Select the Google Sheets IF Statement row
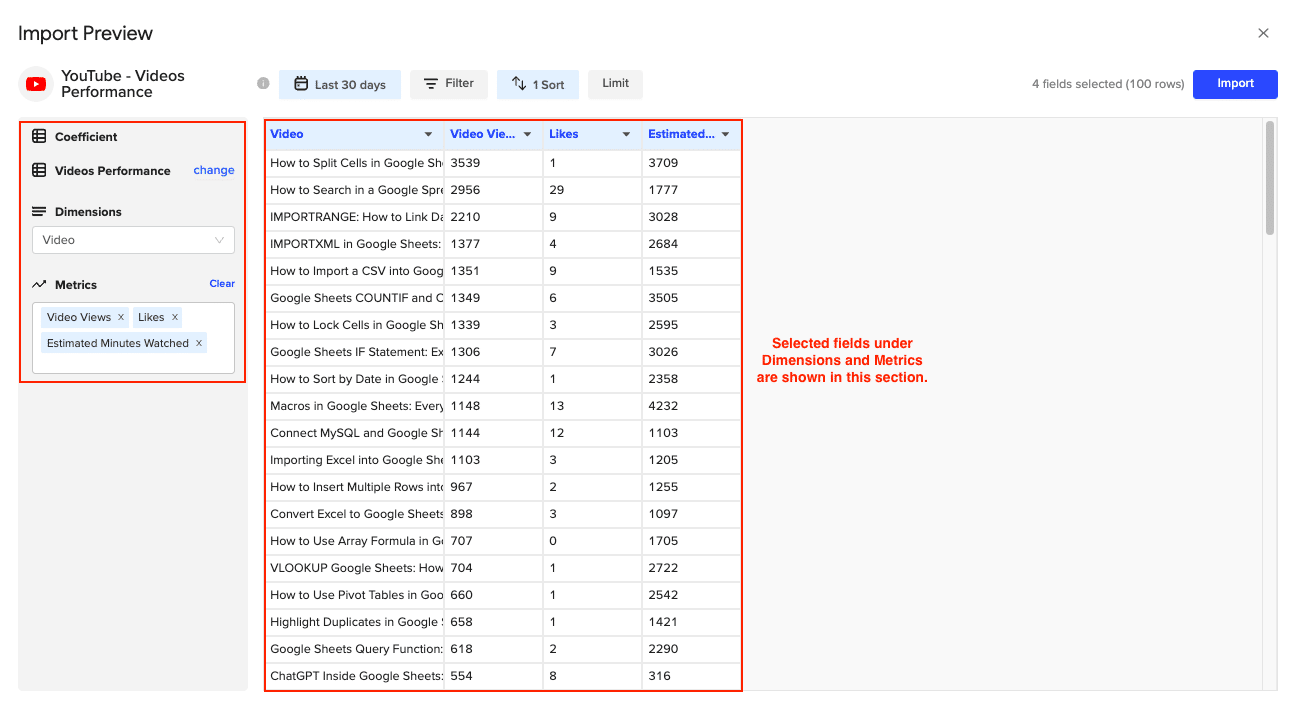The height and width of the screenshot is (709, 1297). coord(503,352)
